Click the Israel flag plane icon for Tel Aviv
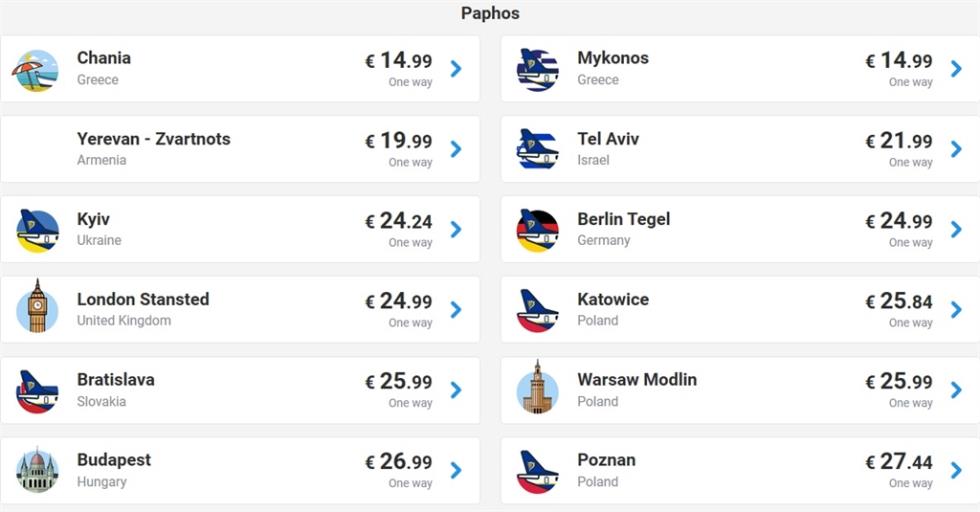The image size is (980, 512). 538,149
